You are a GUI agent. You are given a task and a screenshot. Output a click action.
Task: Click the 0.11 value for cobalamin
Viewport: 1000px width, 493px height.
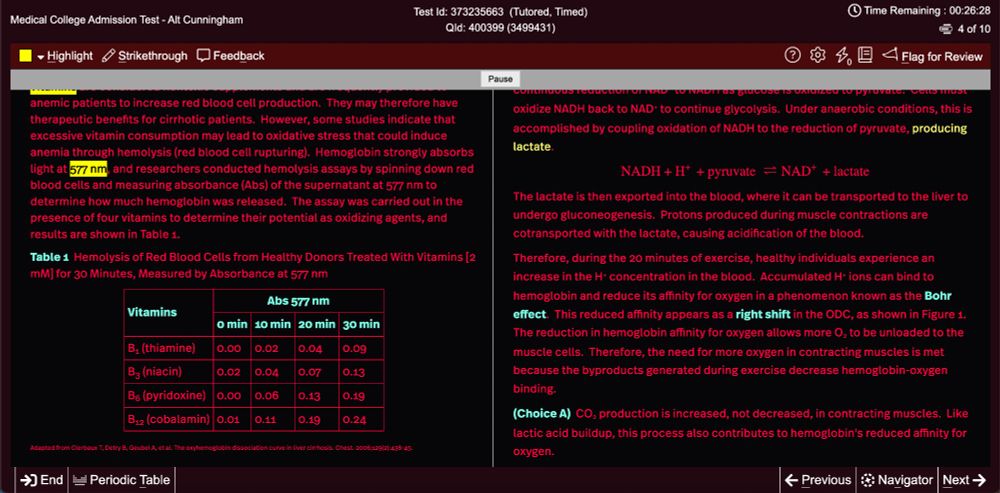[x=266, y=420]
